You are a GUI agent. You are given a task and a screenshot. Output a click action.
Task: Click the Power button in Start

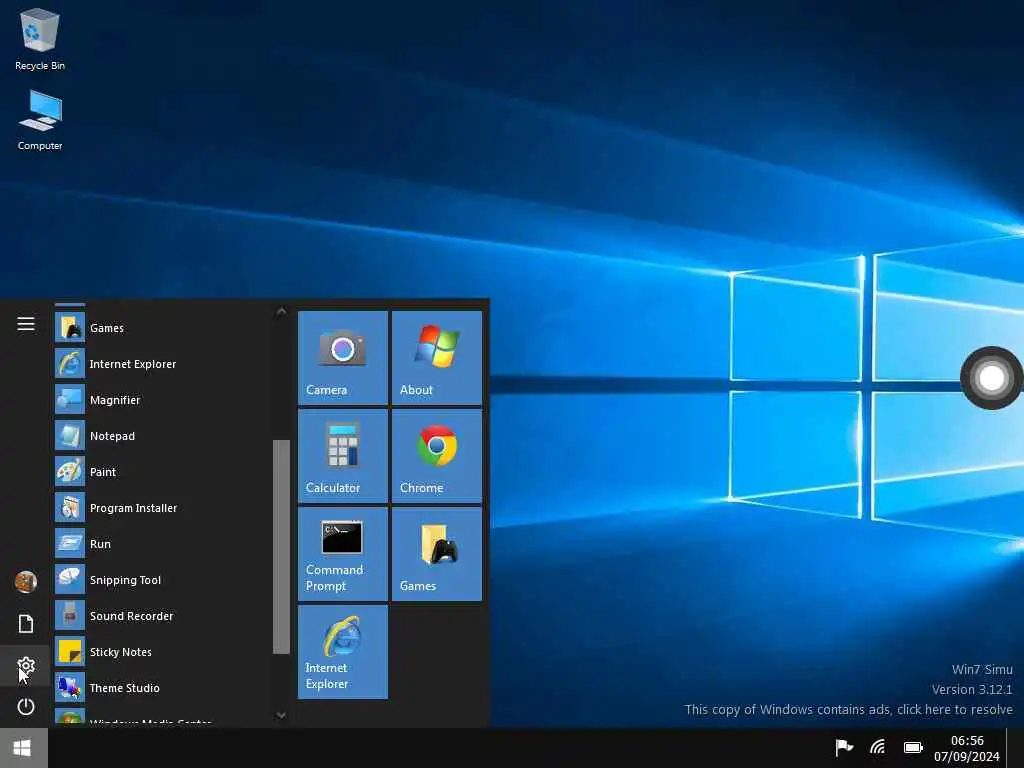(x=25, y=707)
